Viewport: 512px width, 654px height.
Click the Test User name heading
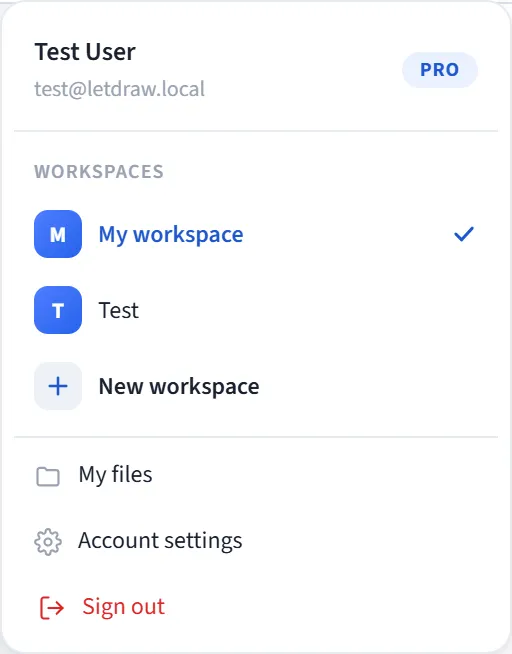[85, 52]
